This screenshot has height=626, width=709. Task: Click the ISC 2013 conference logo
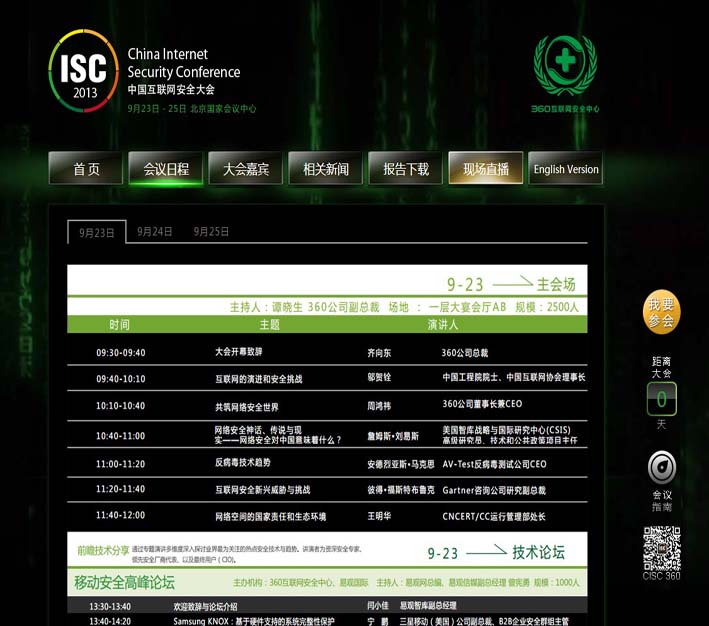pos(84,71)
